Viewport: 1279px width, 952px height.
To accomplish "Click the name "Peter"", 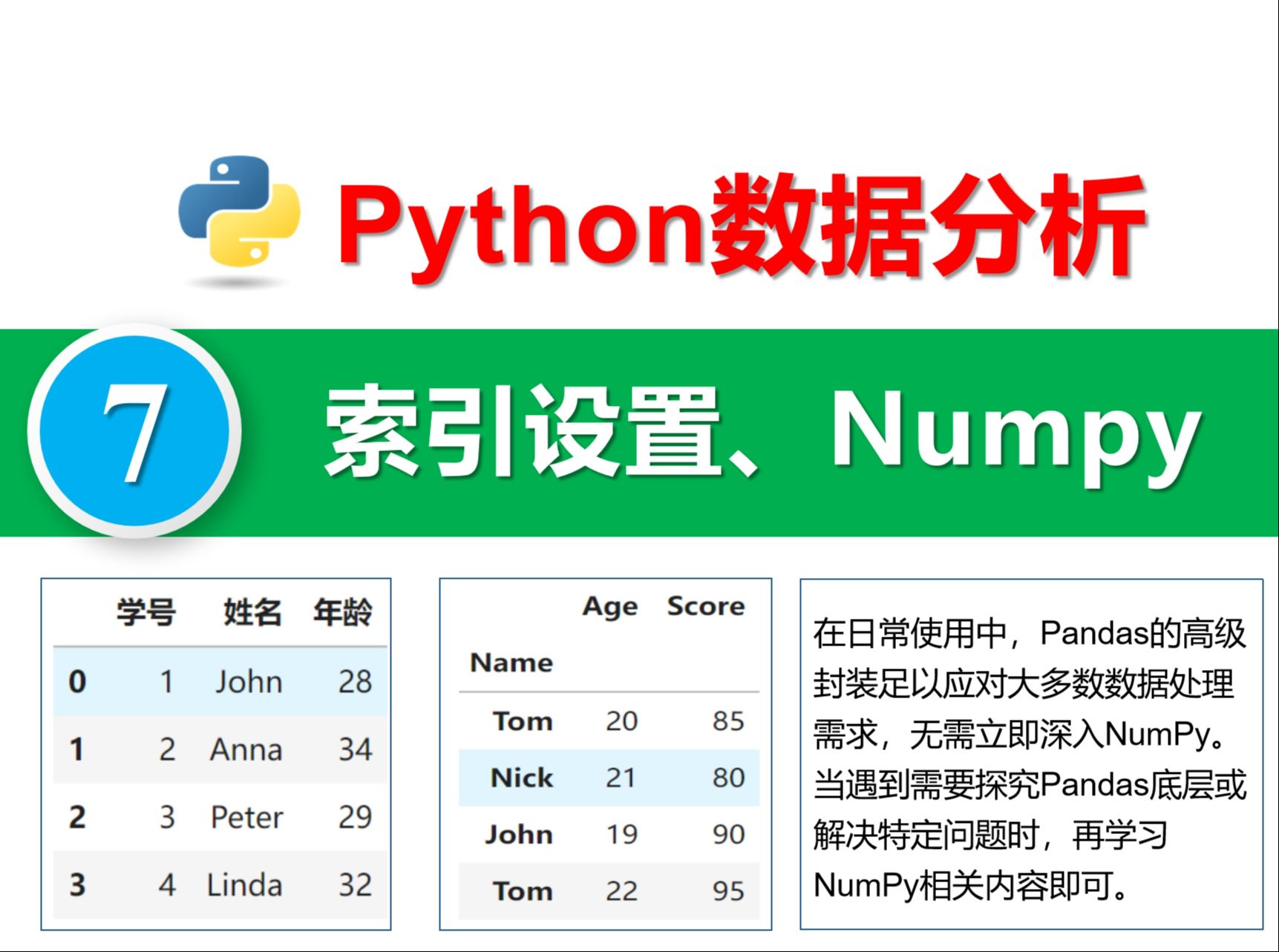I will coord(246,817).
